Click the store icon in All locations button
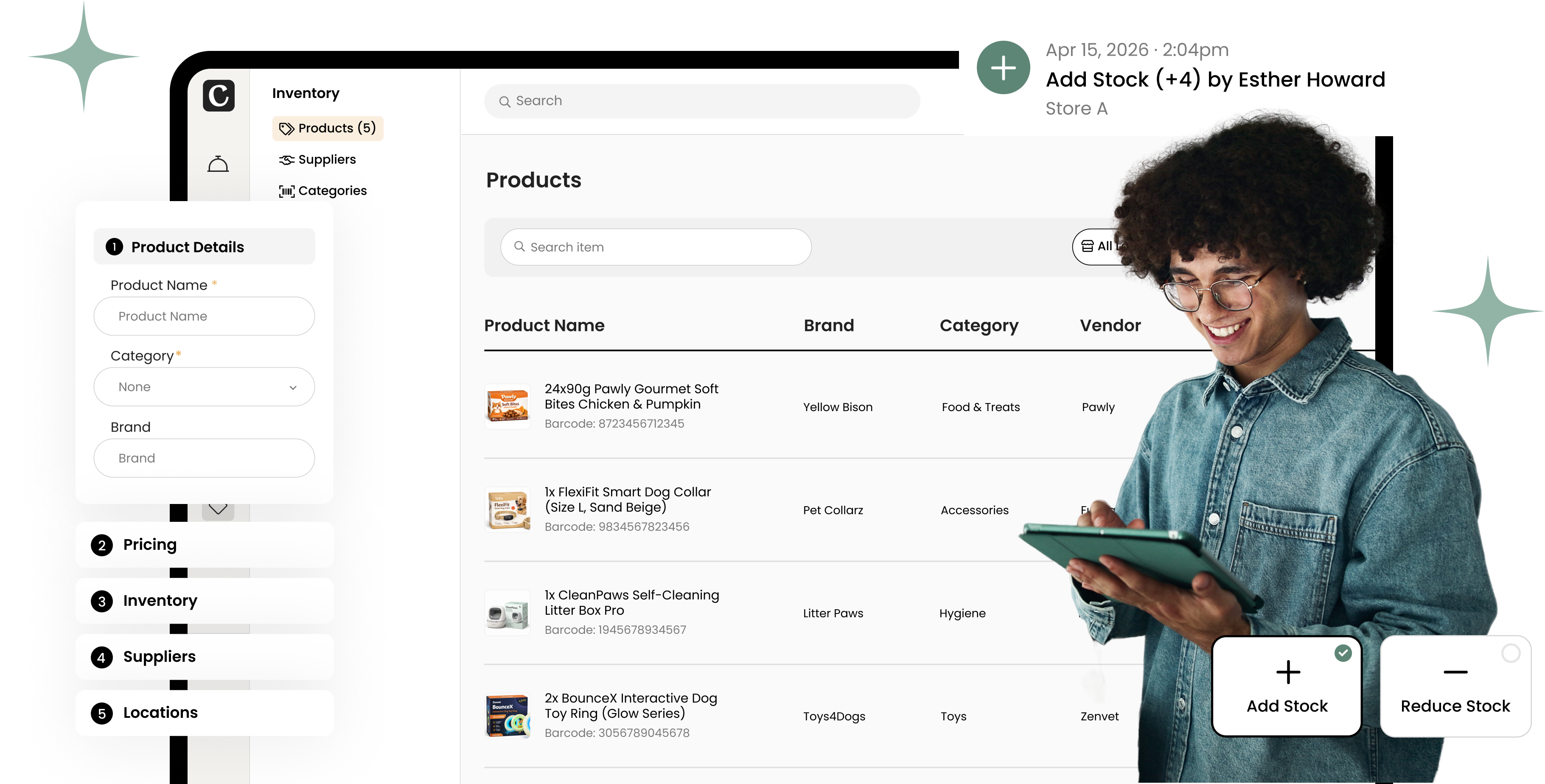The height and width of the screenshot is (784, 1545). point(1088,246)
